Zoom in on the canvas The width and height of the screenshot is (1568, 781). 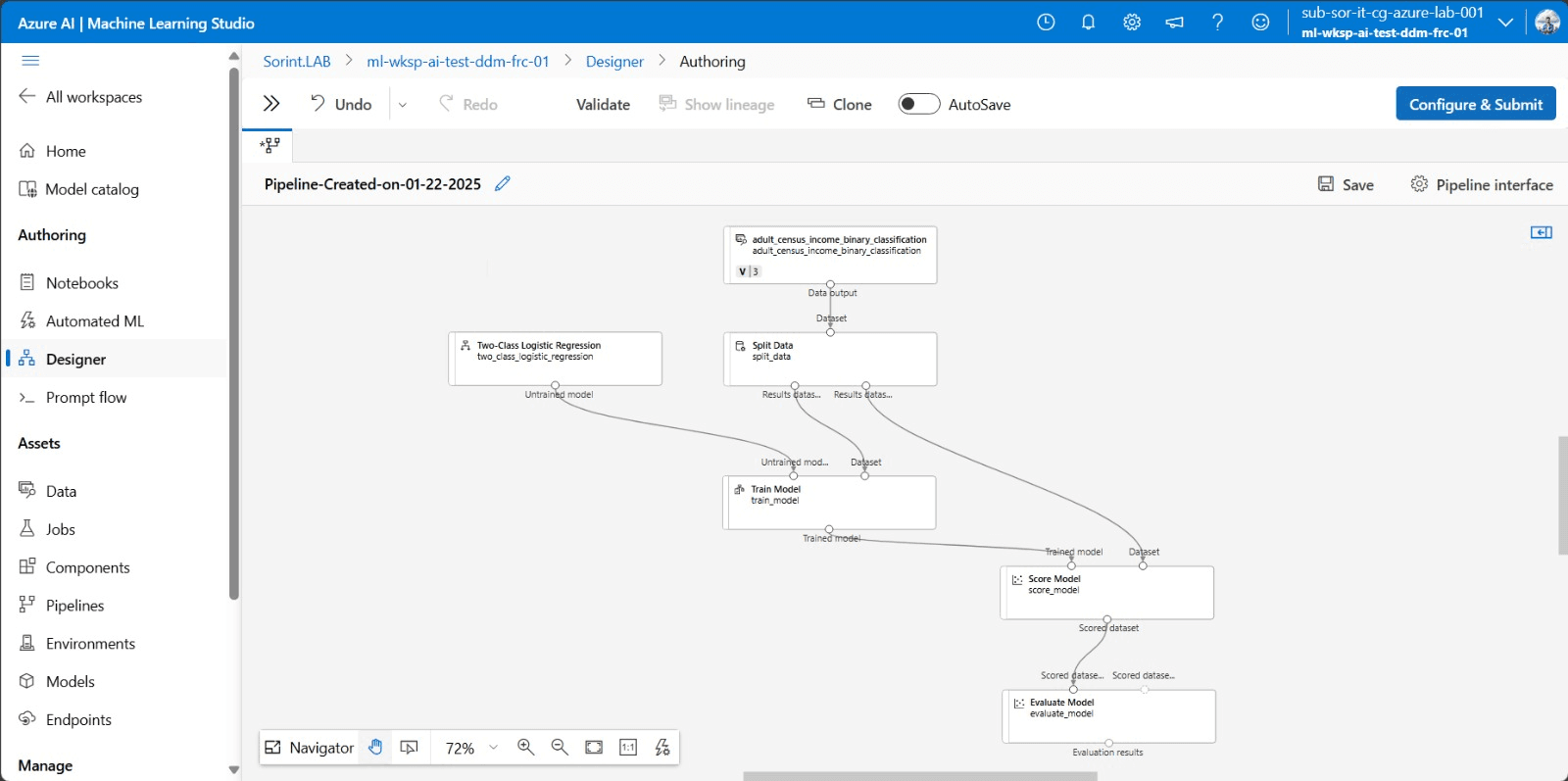coord(525,748)
